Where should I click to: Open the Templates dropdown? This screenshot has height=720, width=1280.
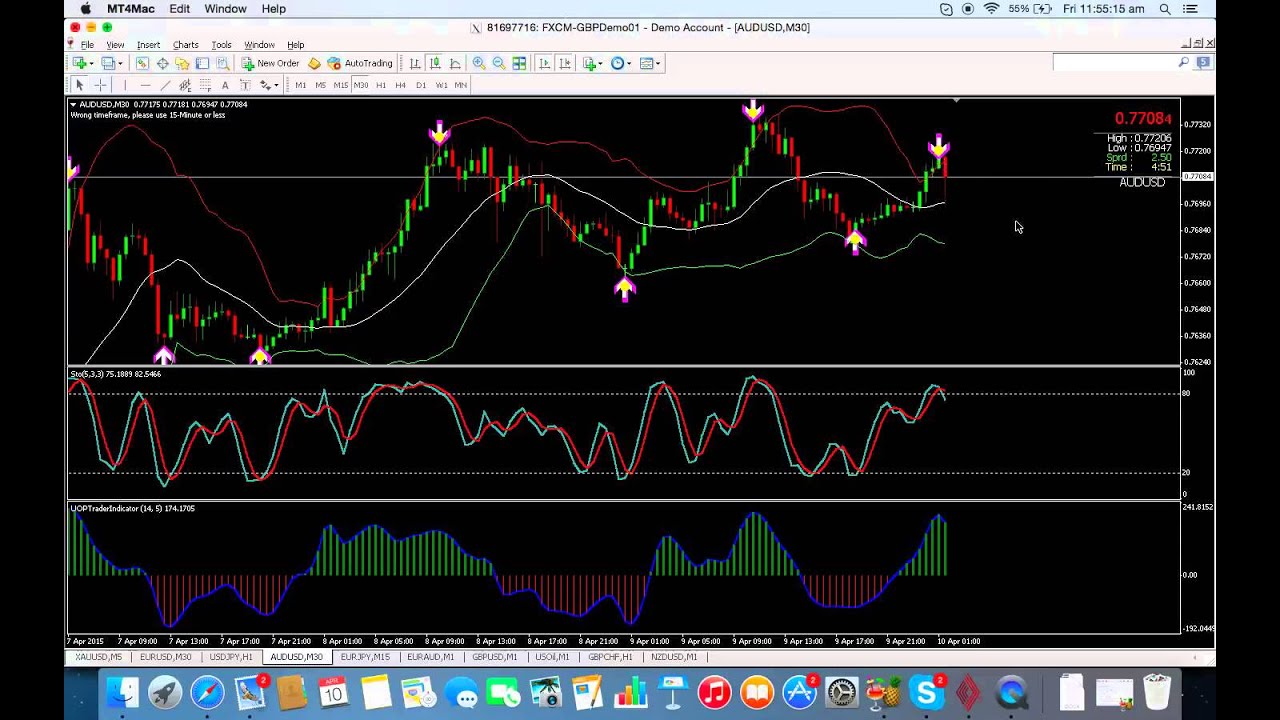pyautogui.click(x=650, y=63)
